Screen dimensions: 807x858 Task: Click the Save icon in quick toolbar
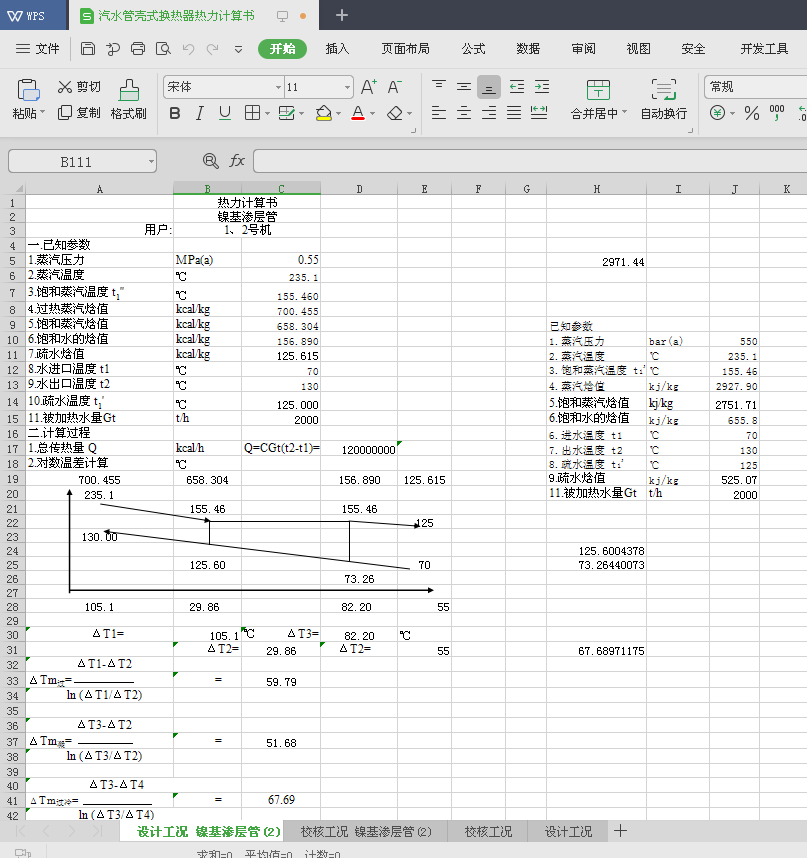tap(88, 49)
